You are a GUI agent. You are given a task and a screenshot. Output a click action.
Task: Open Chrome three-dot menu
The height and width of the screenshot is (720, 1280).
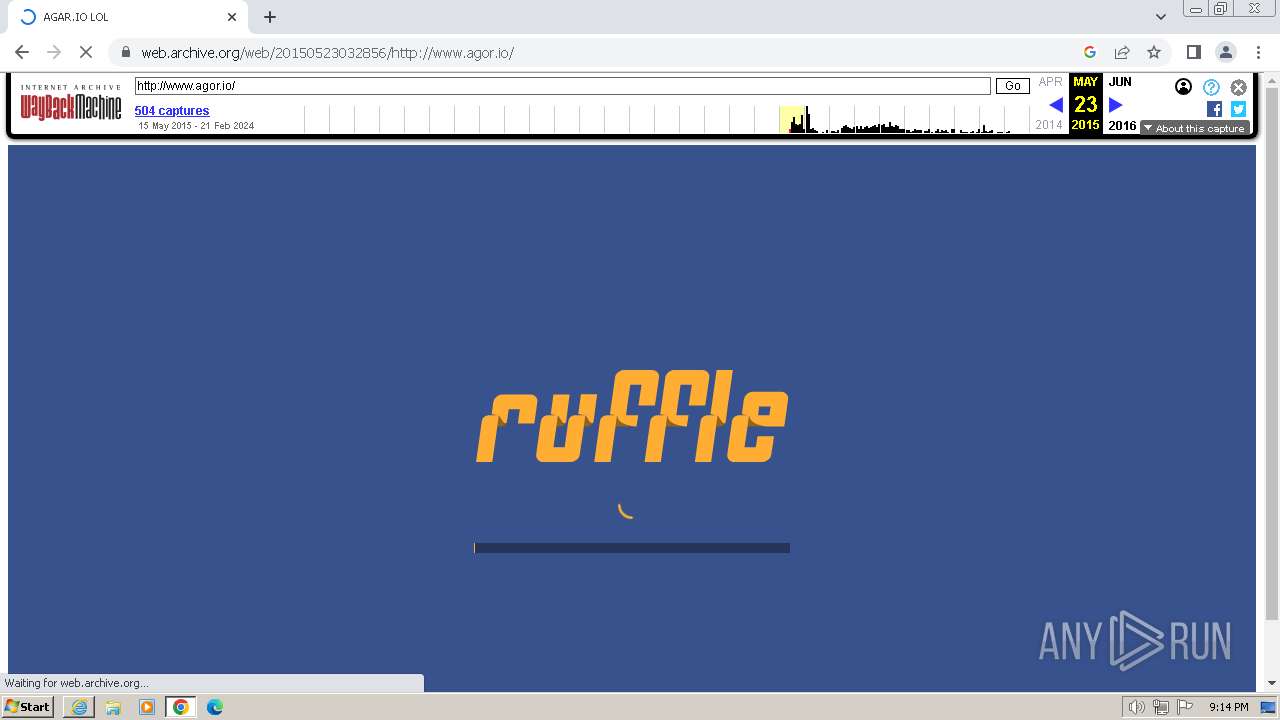(1258, 52)
